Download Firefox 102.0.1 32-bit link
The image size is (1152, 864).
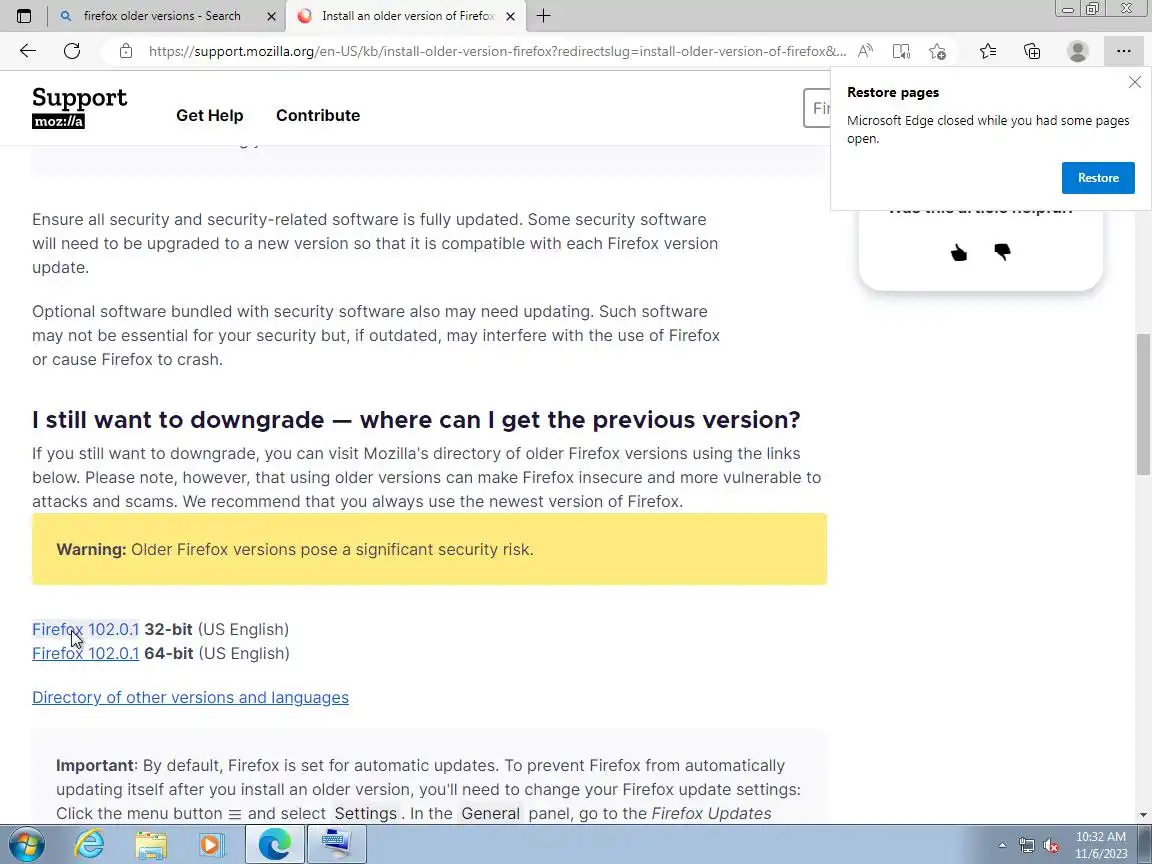tap(85, 630)
